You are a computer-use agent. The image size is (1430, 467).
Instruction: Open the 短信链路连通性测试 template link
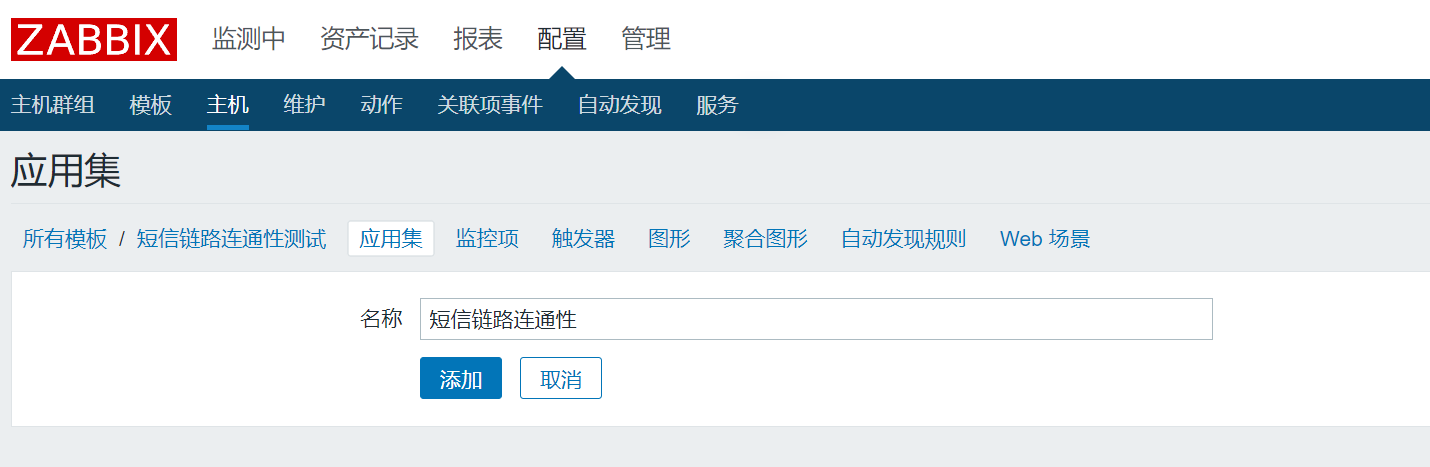pyautogui.click(x=231, y=239)
